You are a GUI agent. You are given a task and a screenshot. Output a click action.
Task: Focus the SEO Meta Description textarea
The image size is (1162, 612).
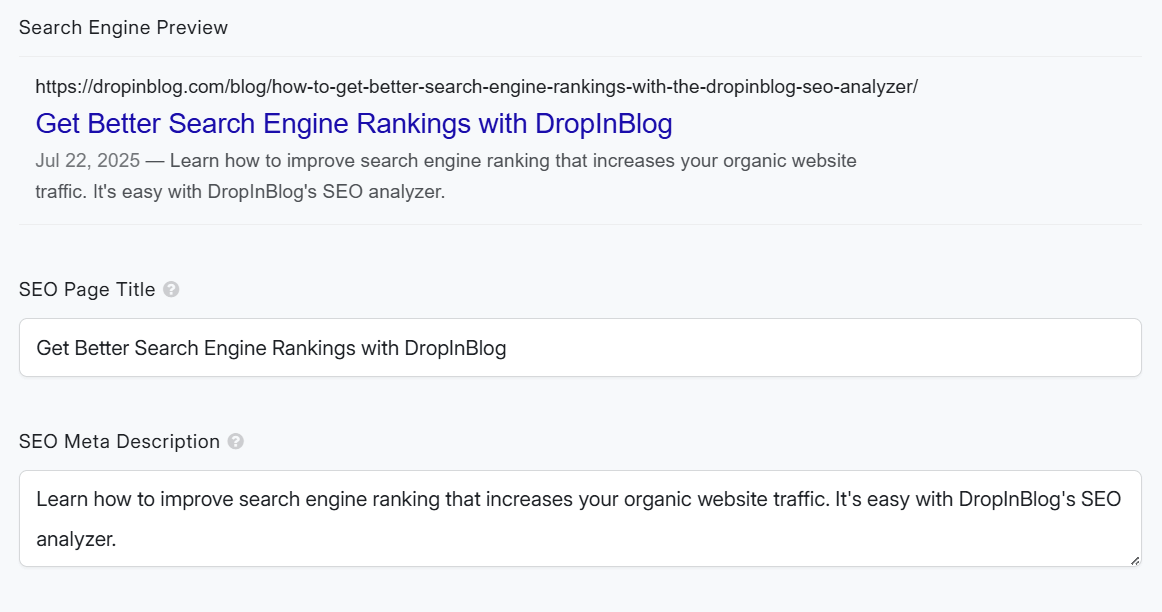click(x=580, y=519)
